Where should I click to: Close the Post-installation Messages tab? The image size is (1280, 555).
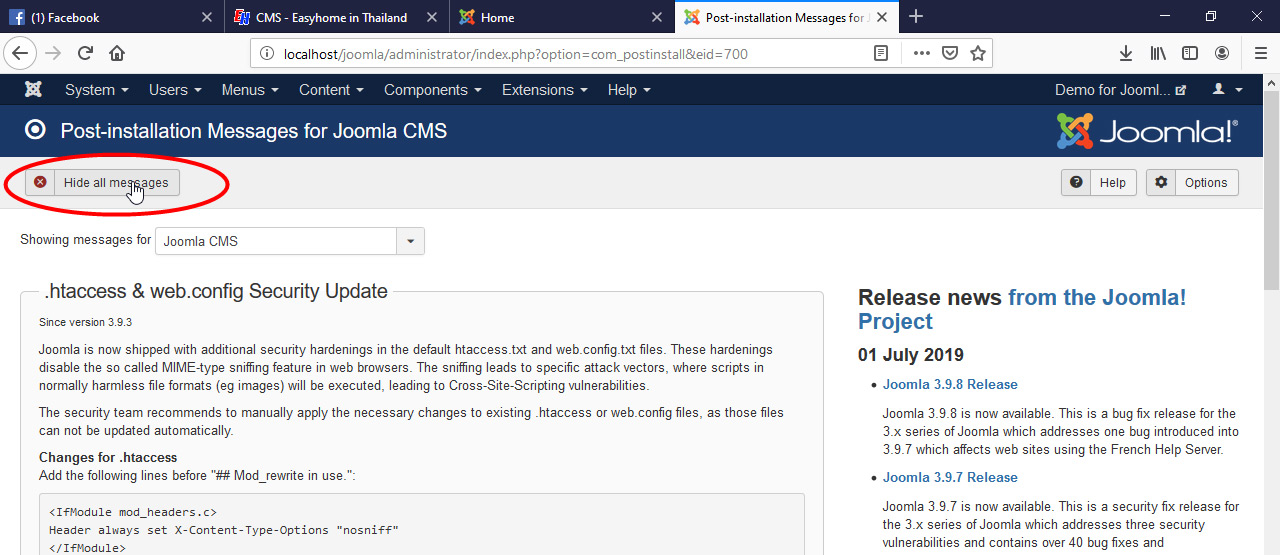(x=882, y=17)
